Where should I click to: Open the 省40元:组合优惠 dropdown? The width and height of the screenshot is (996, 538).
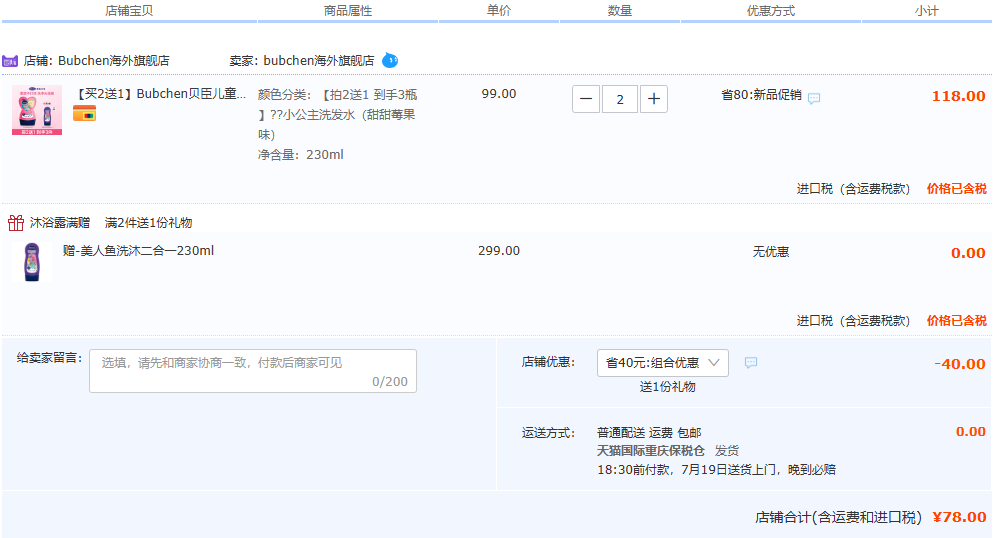[x=663, y=363]
